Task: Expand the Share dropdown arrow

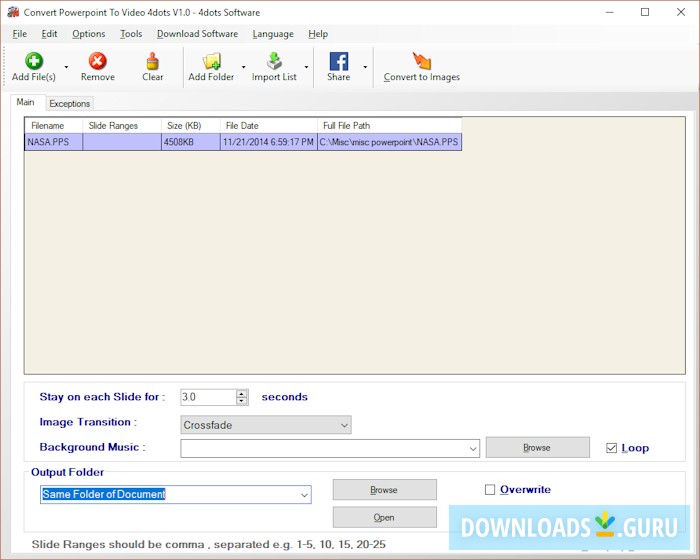Action: coord(365,67)
